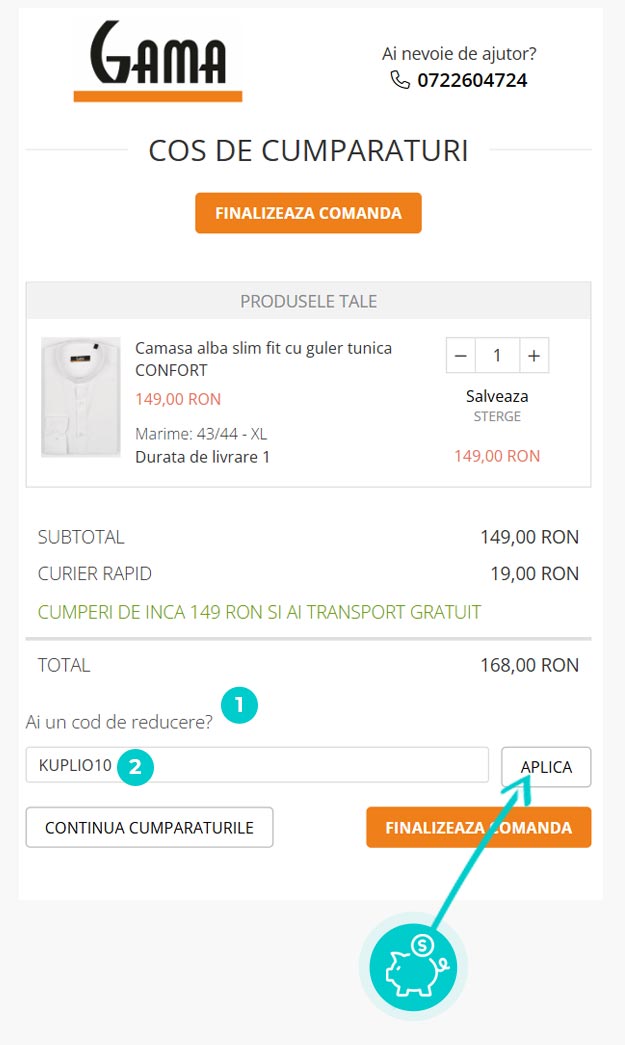
Task: Click the teal step 1 badge
Action: tap(239, 705)
